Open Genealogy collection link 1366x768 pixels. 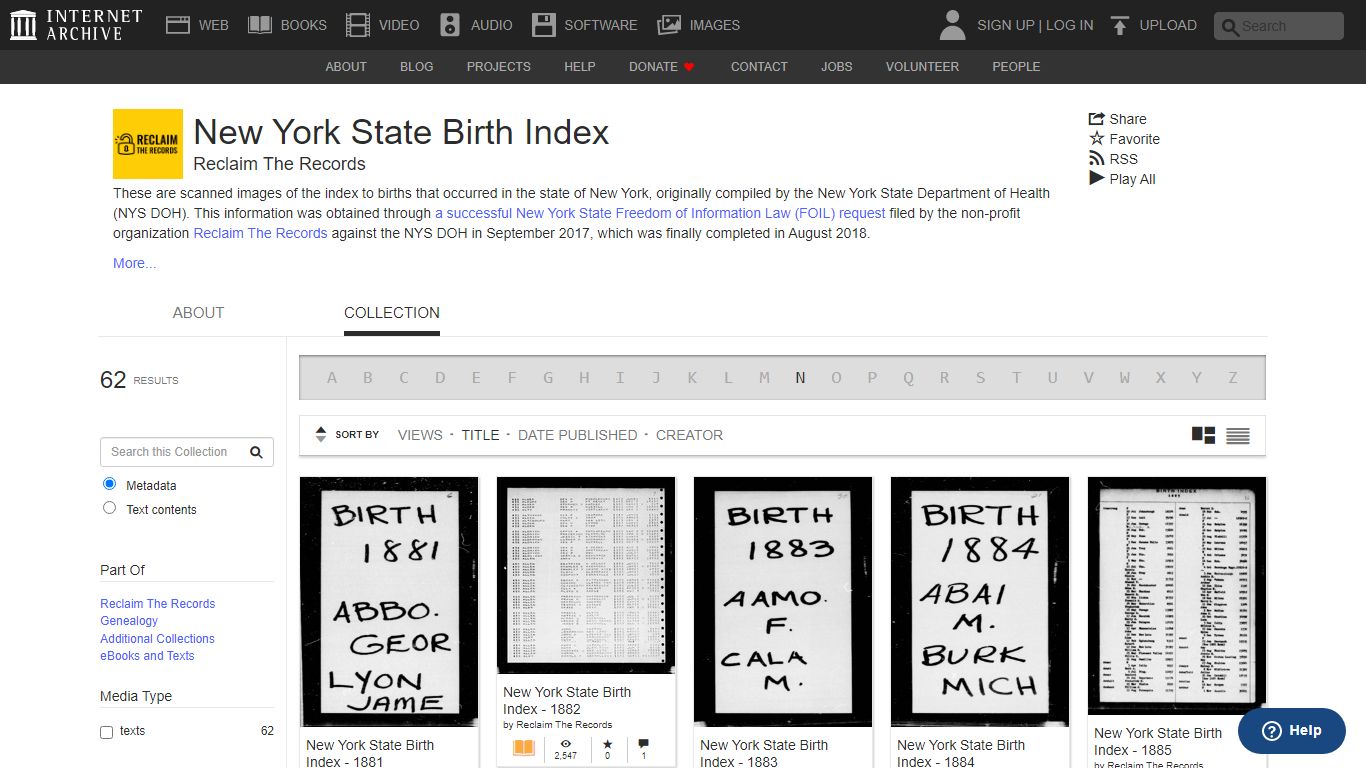click(x=129, y=621)
